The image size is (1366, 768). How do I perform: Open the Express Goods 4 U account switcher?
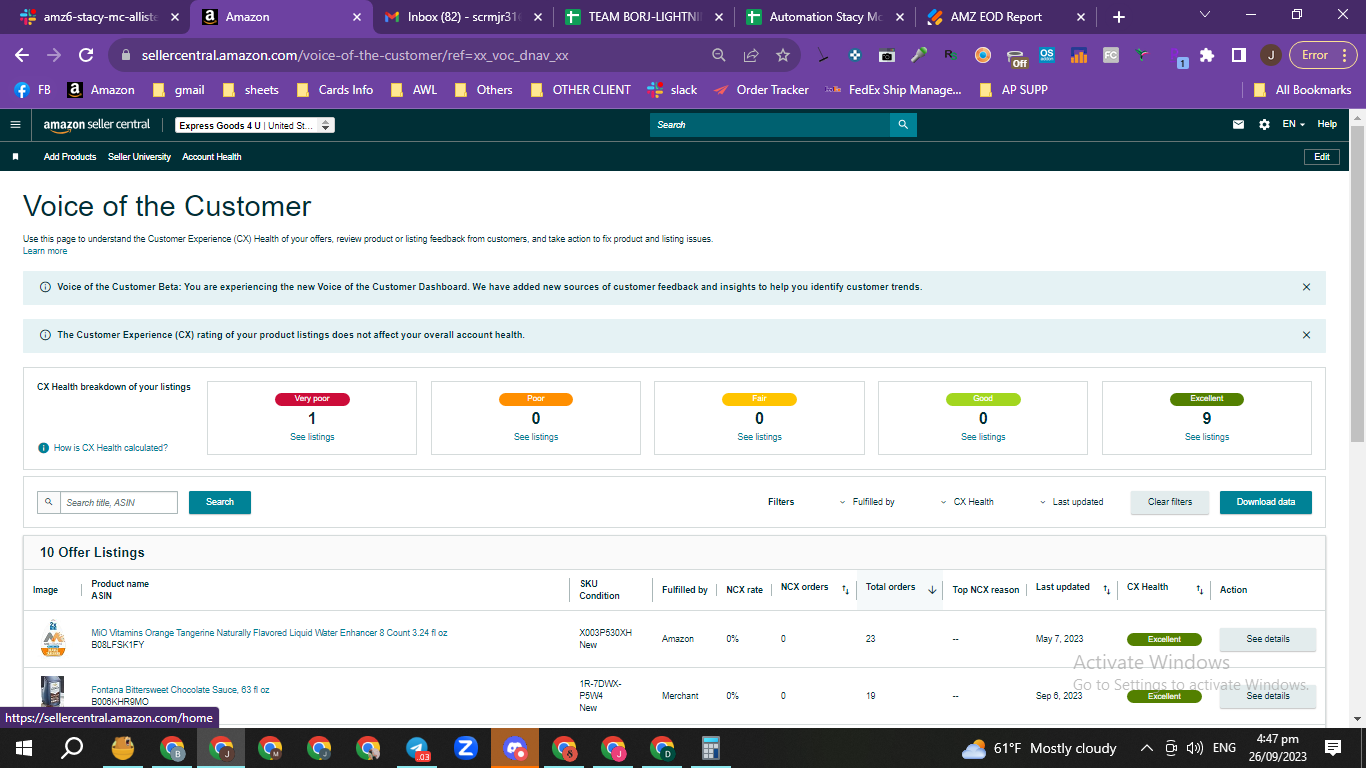(x=255, y=126)
